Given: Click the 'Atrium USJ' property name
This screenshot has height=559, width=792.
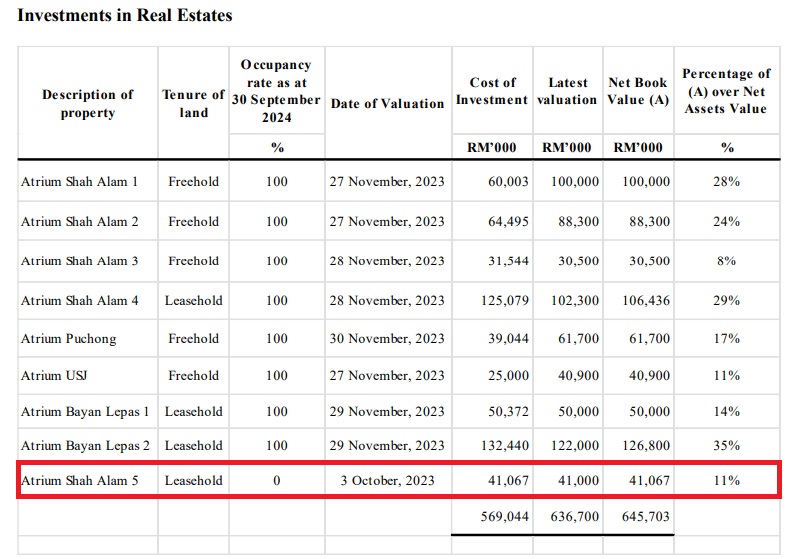Looking at the screenshot, I should (54, 376).
